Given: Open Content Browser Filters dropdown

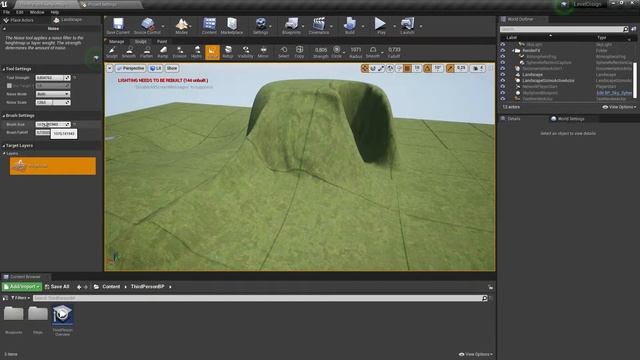Looking at the screenshot, I should (20, 298).
